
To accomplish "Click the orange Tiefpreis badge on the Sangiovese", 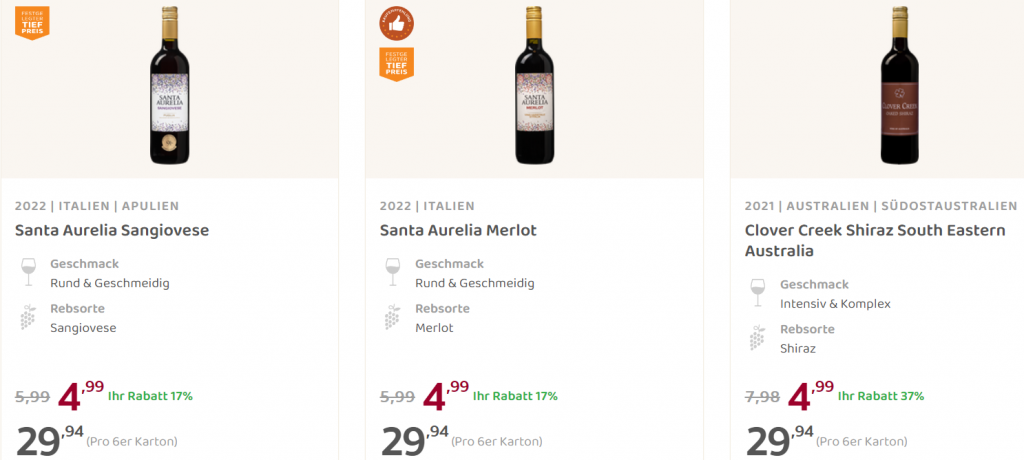I will (32, 20).
